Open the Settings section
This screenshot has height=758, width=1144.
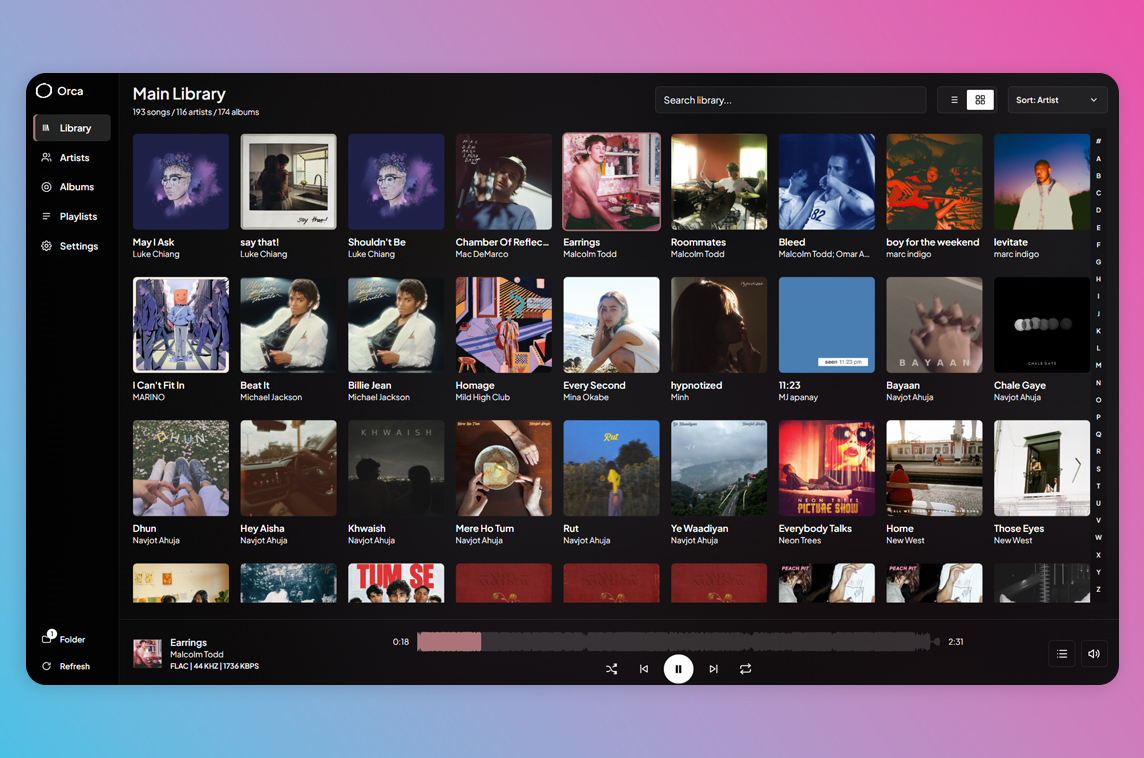click(x=72, y=246)
